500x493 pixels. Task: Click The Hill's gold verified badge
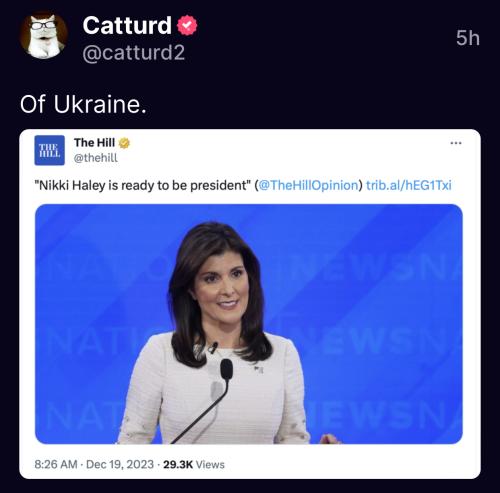[x=124, y=143]
